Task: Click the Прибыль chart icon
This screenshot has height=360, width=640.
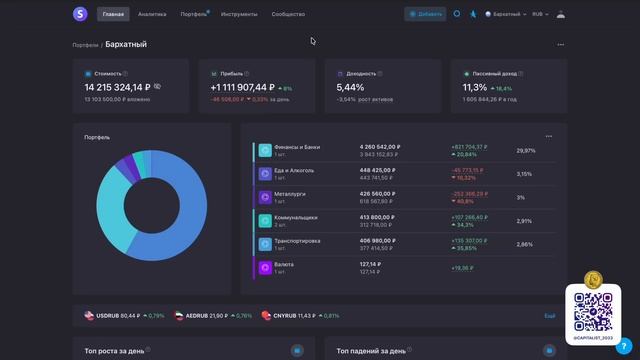Action: pos(214,74)
